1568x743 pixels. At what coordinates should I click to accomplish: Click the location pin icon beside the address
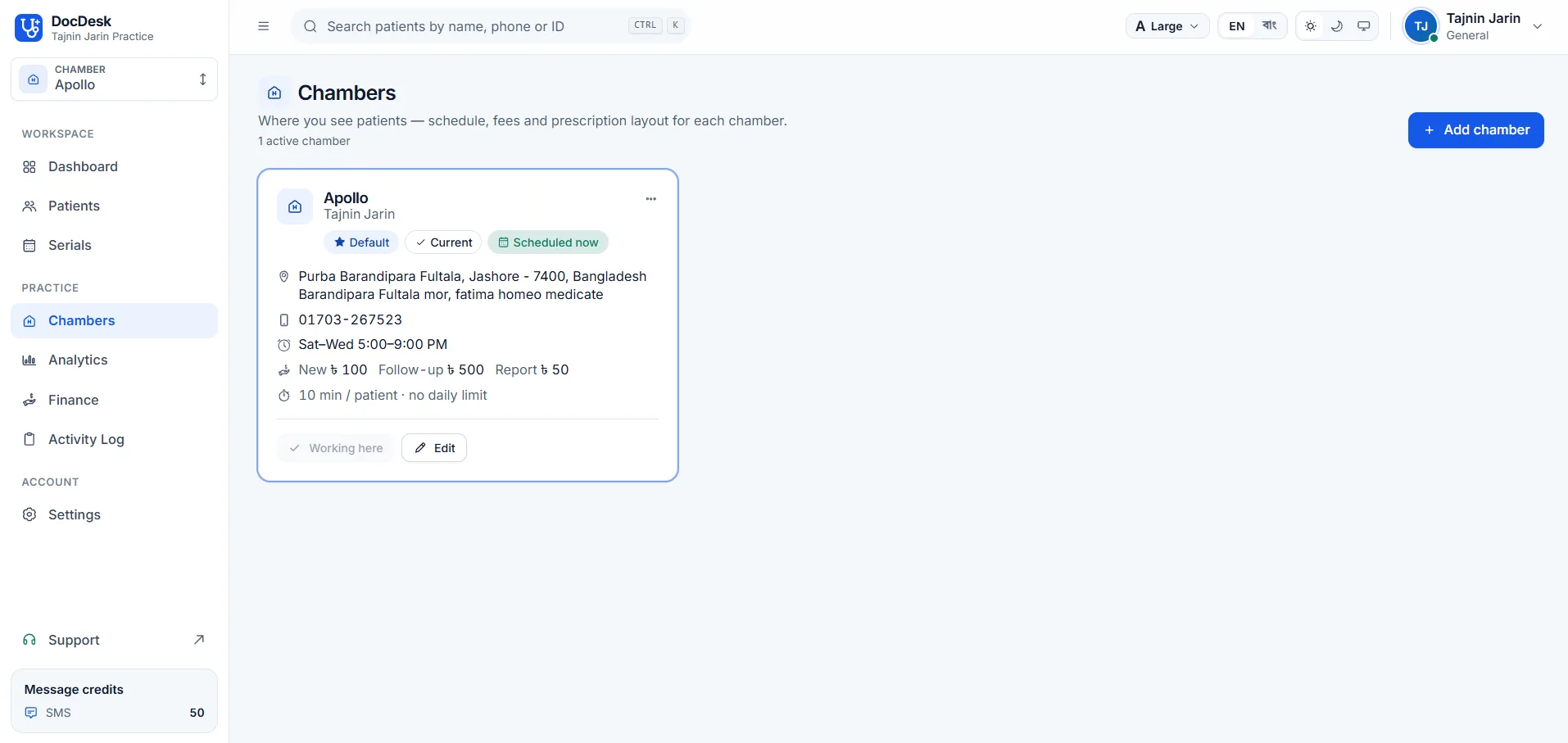[x=284, y=277]
